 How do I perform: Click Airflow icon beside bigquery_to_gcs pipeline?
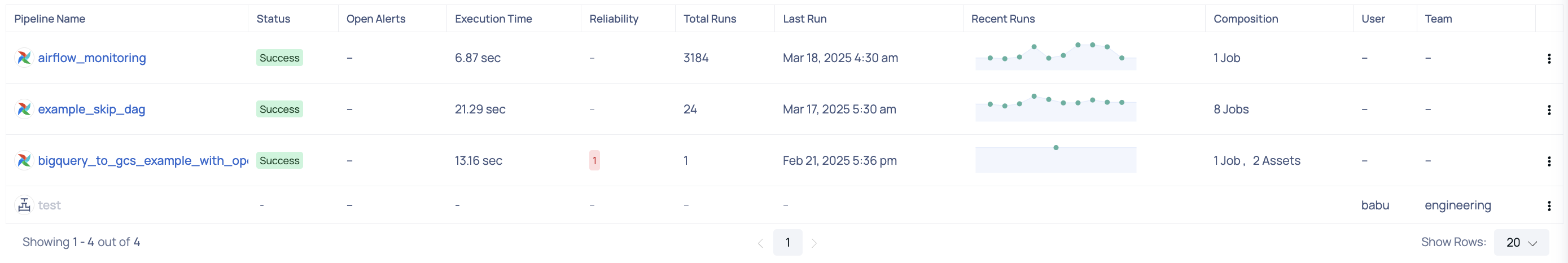tap(24, 160)
